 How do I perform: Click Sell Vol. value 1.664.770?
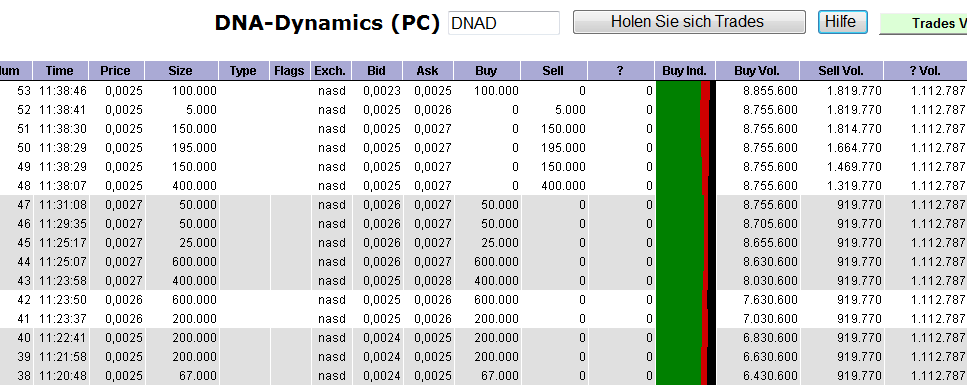(x=854, y=148)
